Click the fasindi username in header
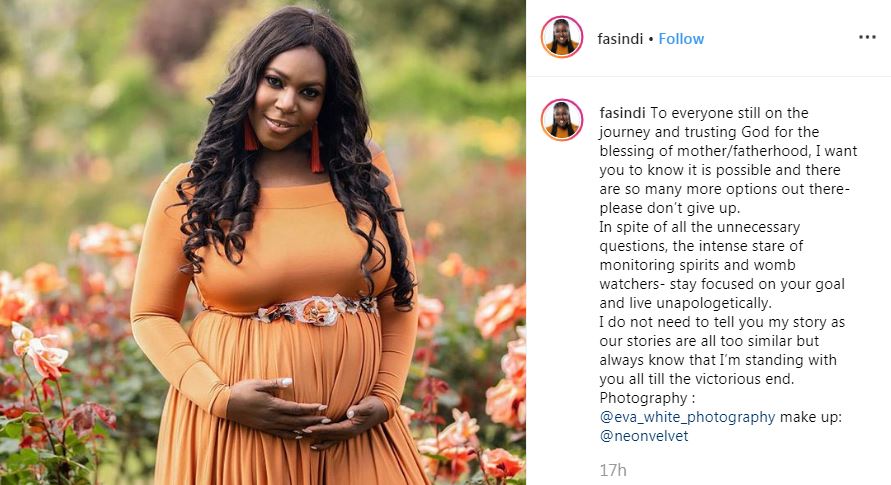The width and height of the screenshot is (891, 485). [x=620, y=39]
